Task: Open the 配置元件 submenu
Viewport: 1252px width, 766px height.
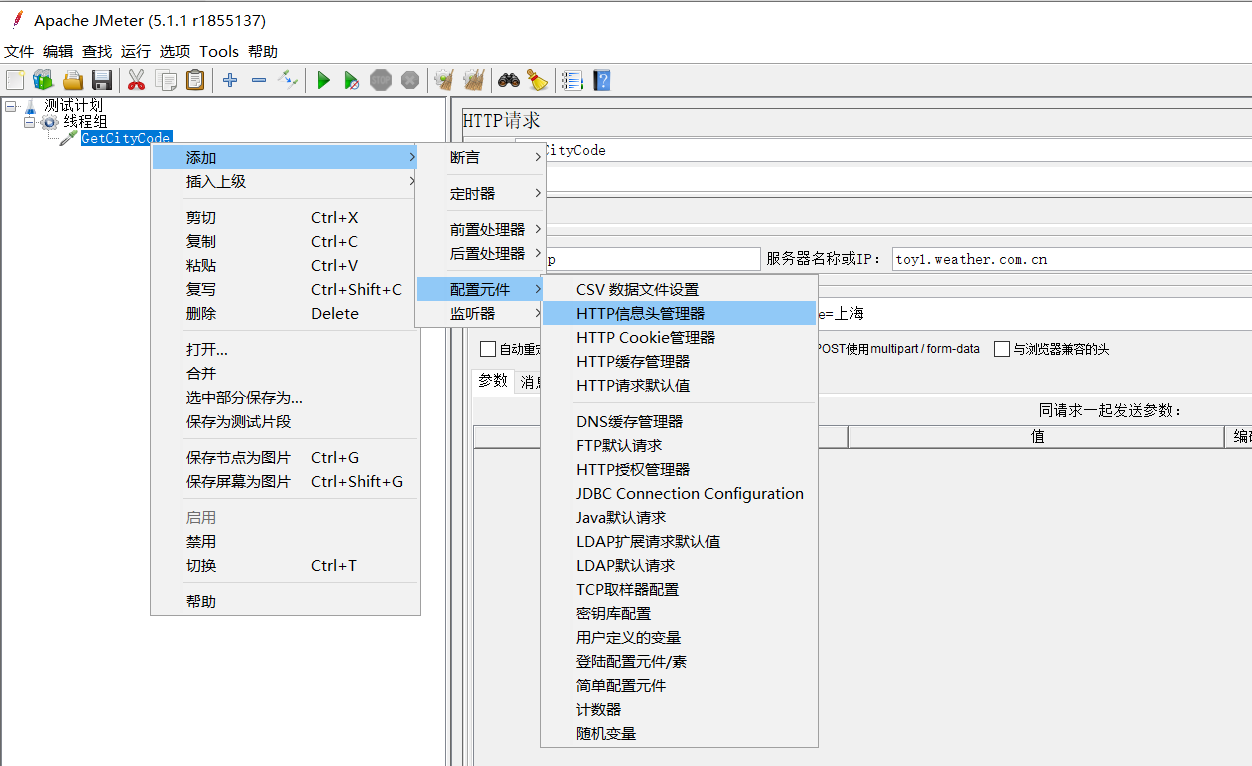Action: (481, 290)
